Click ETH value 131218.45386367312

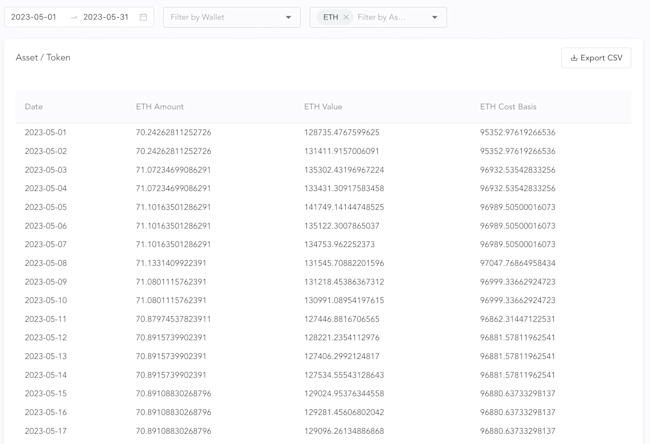coord(344,281)
